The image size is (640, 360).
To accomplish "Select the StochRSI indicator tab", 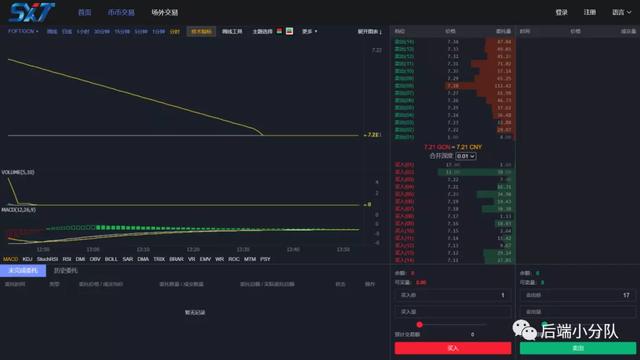I will pyautogui.click(x=47, y=259).
